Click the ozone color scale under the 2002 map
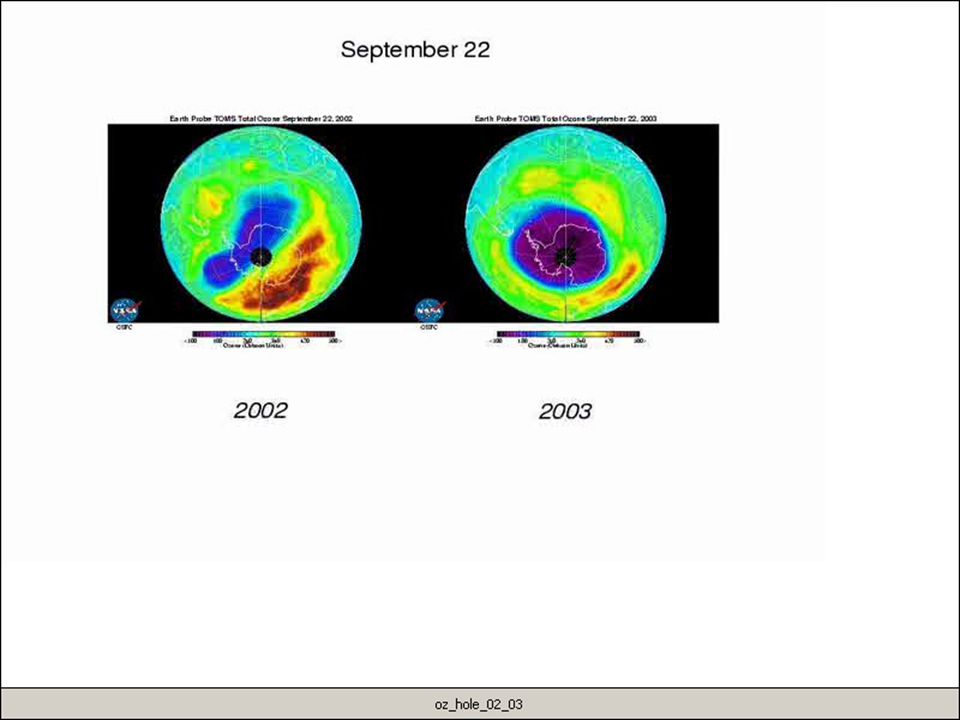Image resolution: width=960 pixels, height=720 pixels. point(263,334)
